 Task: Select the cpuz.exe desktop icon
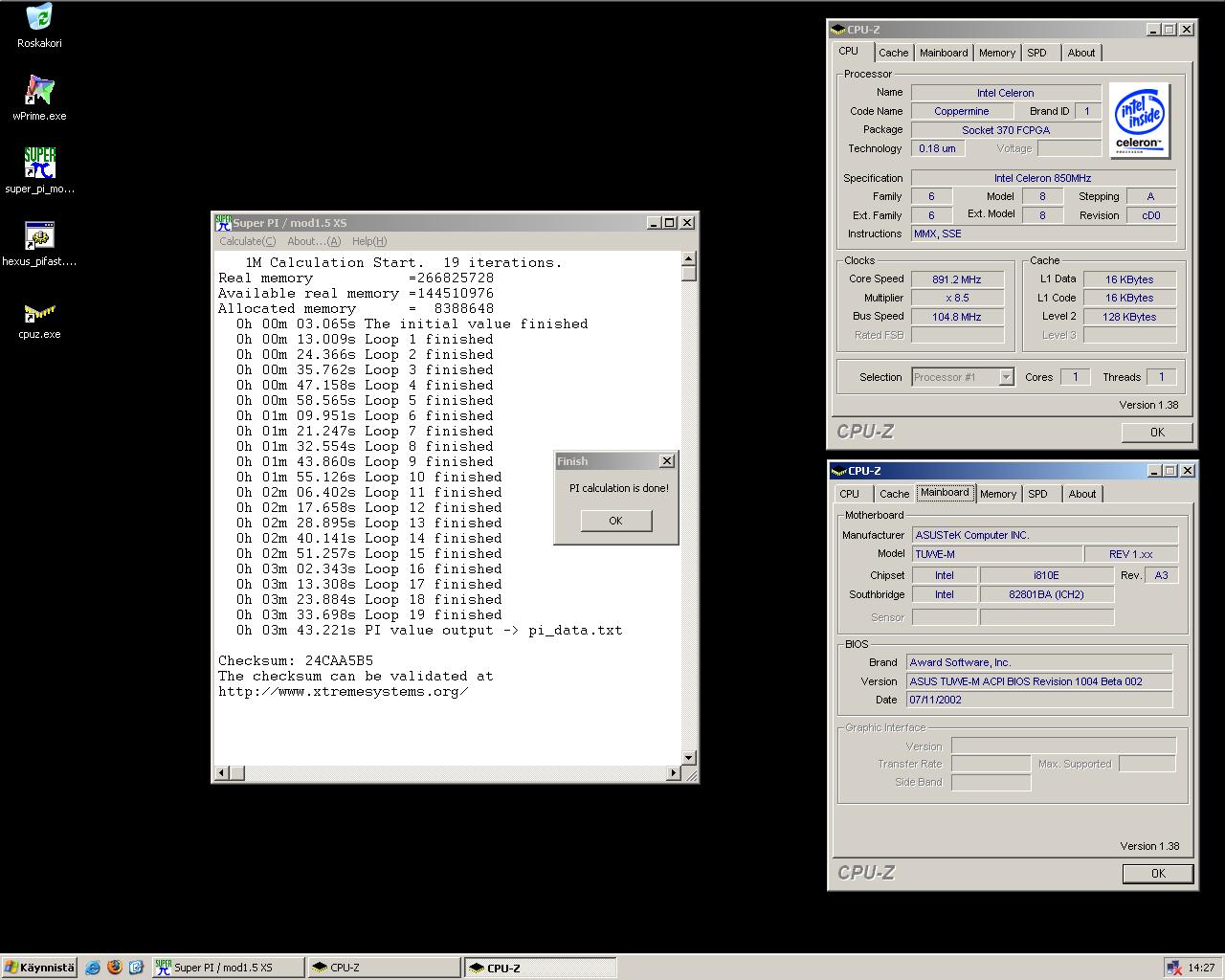(39, 317)
